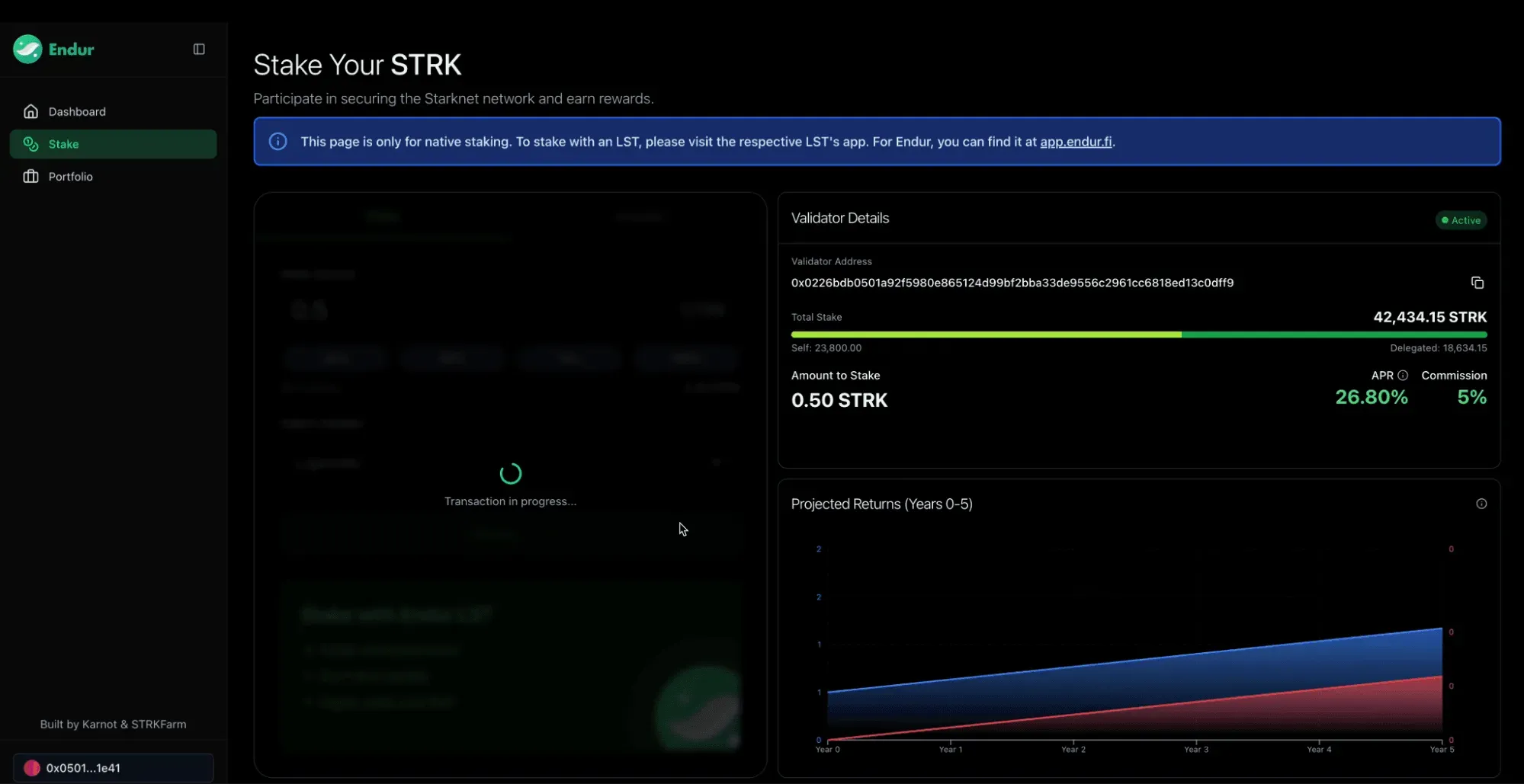The width and height of the screenshot is (1524, 784).
Task: Click the Portfolio briefcase icon
Action: tap(30, 177)
